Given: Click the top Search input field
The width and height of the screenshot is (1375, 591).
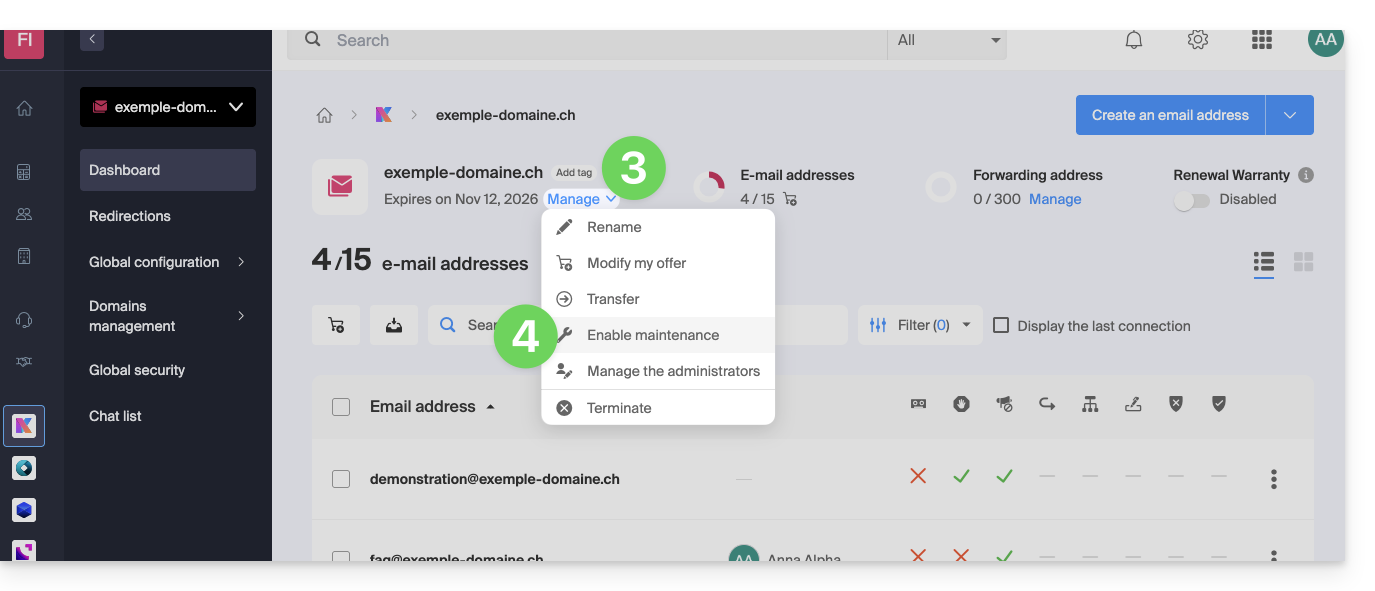Looking at the screenshot, I should coord(600,41).
